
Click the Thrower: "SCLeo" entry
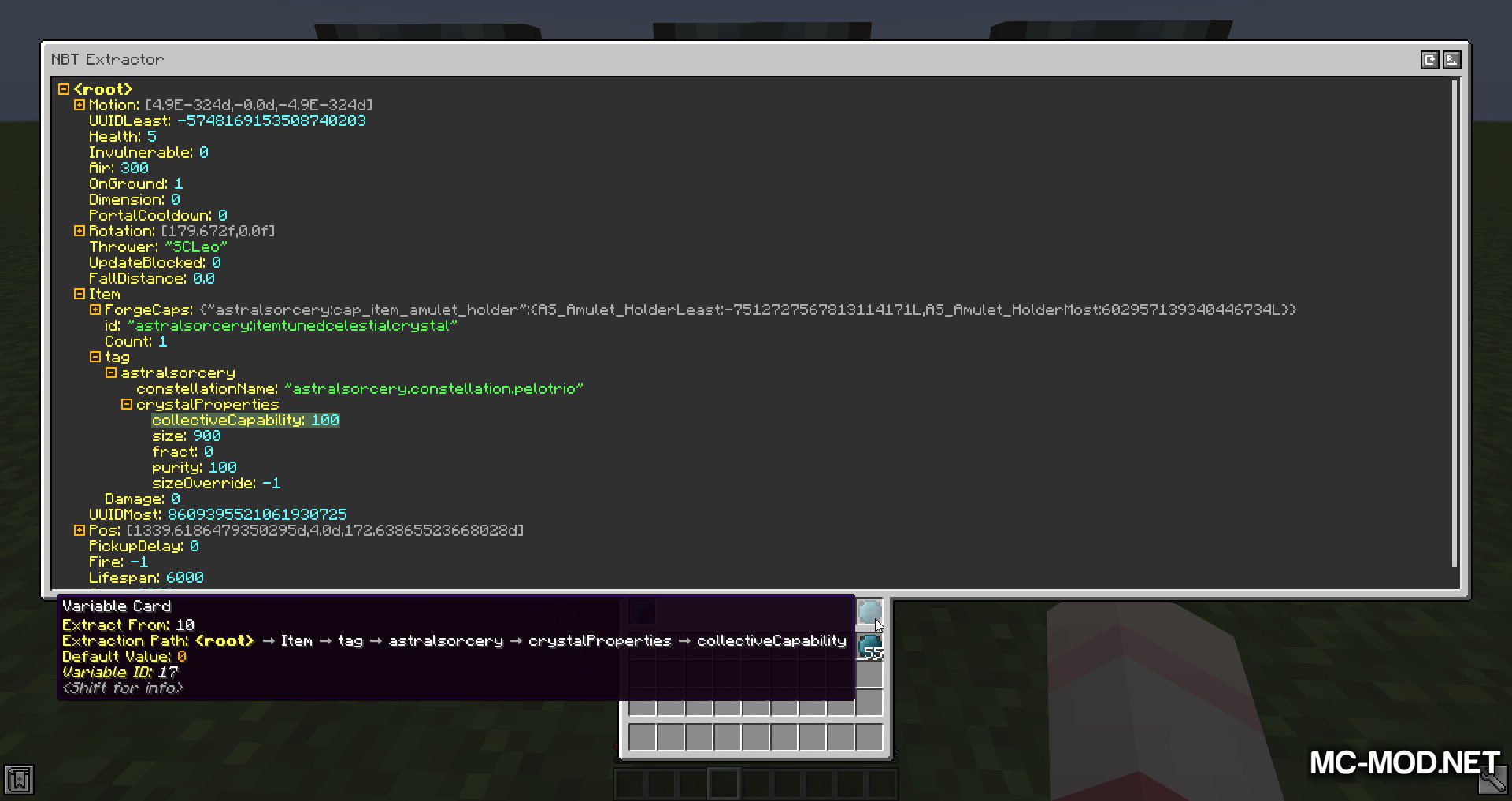pyautogui.click(x=157, y=247)
